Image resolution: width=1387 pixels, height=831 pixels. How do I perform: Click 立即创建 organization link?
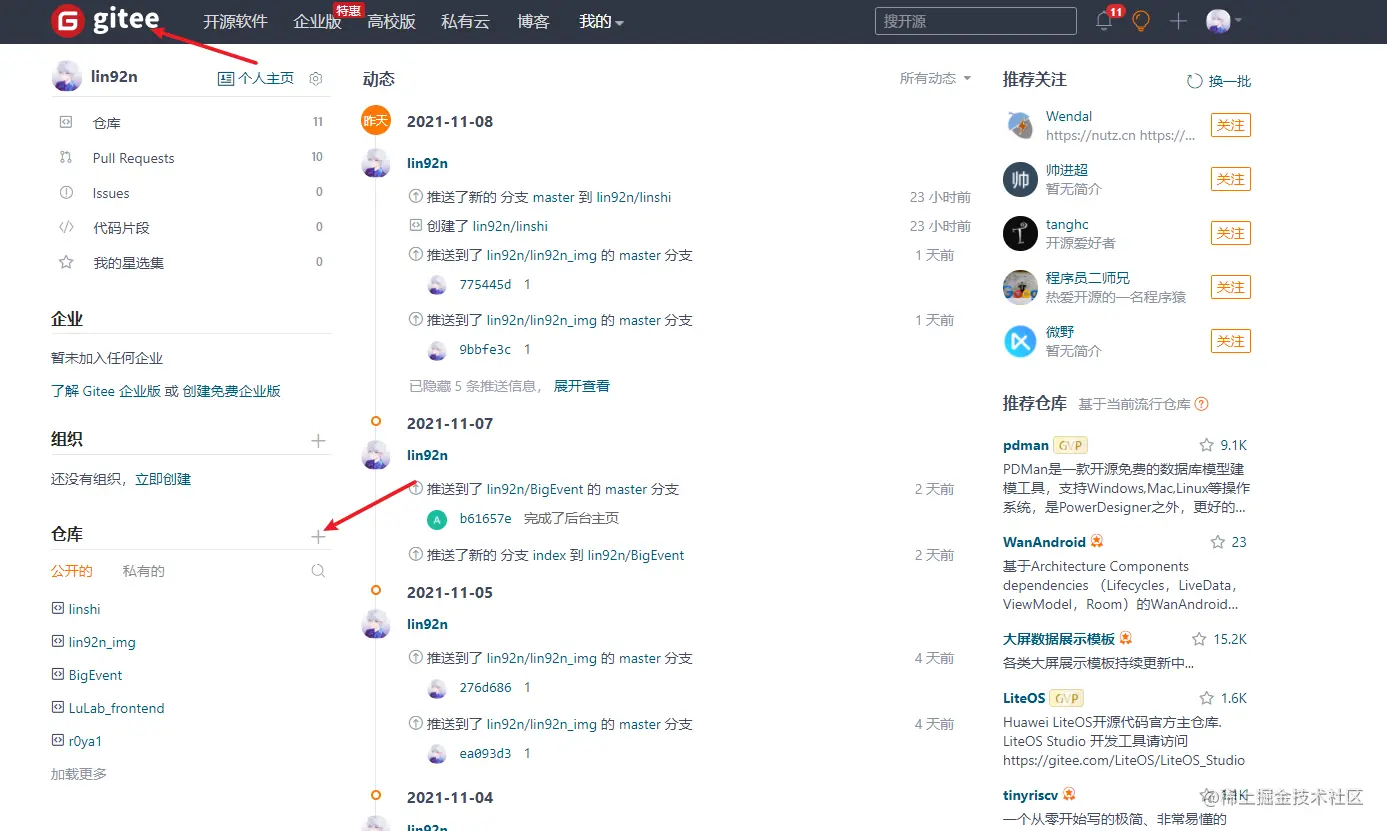tap(163, 479)
